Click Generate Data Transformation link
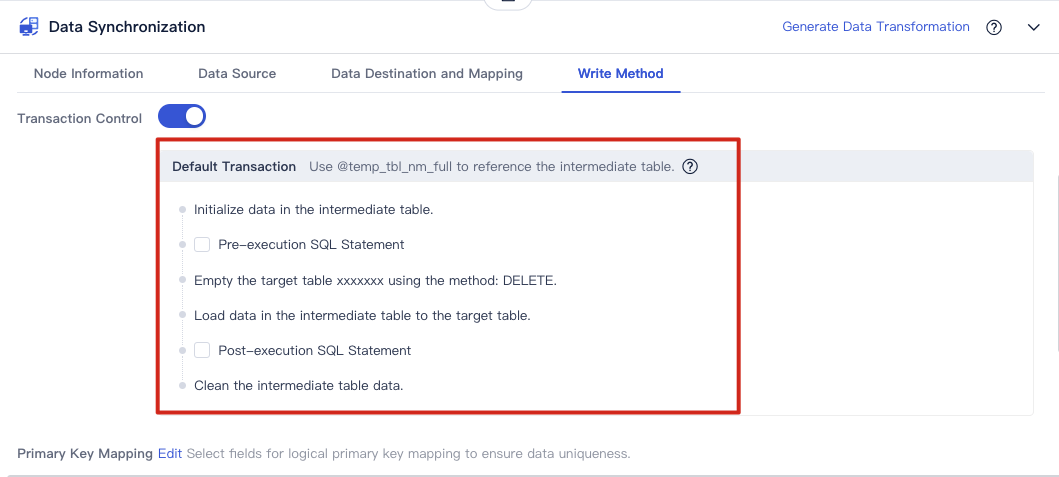This screenshot has width=1059, height=477. 875,27
